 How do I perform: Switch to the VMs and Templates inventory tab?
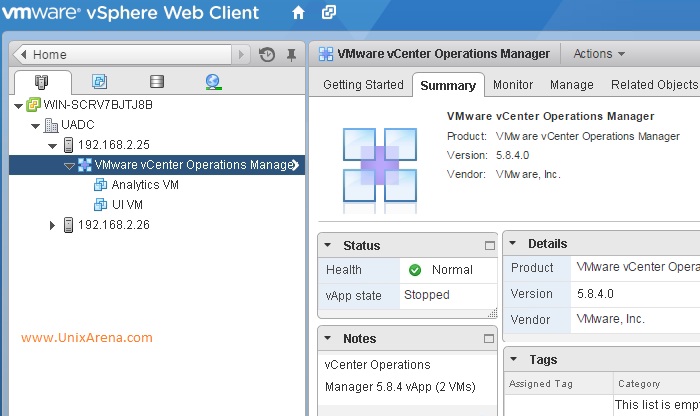tap(100, 81)
